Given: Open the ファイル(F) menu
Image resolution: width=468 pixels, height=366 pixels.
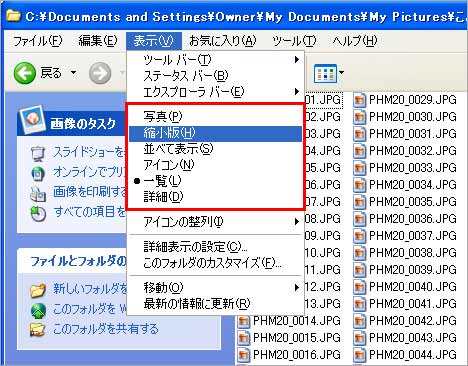Looking at the screenshot, I should coord(38,41).
